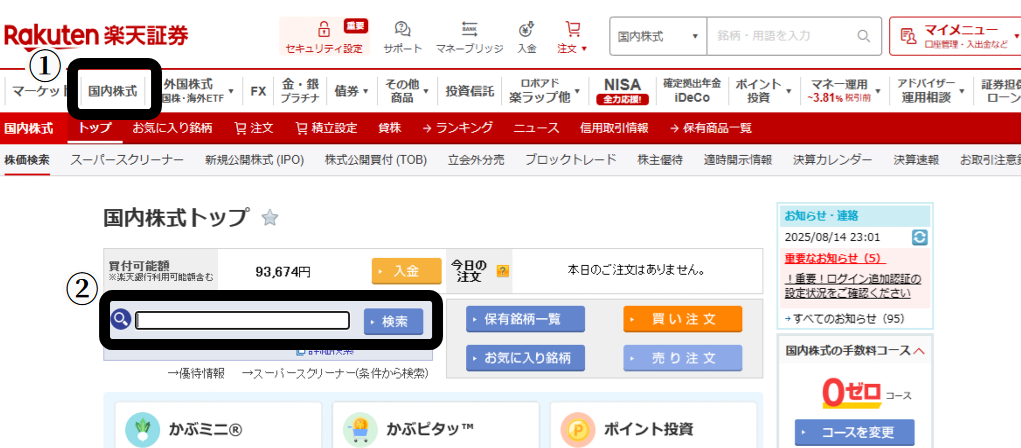Click the orange 入金 button
The height and width of the screenshot is (448, 1021).
coord(406,271)
